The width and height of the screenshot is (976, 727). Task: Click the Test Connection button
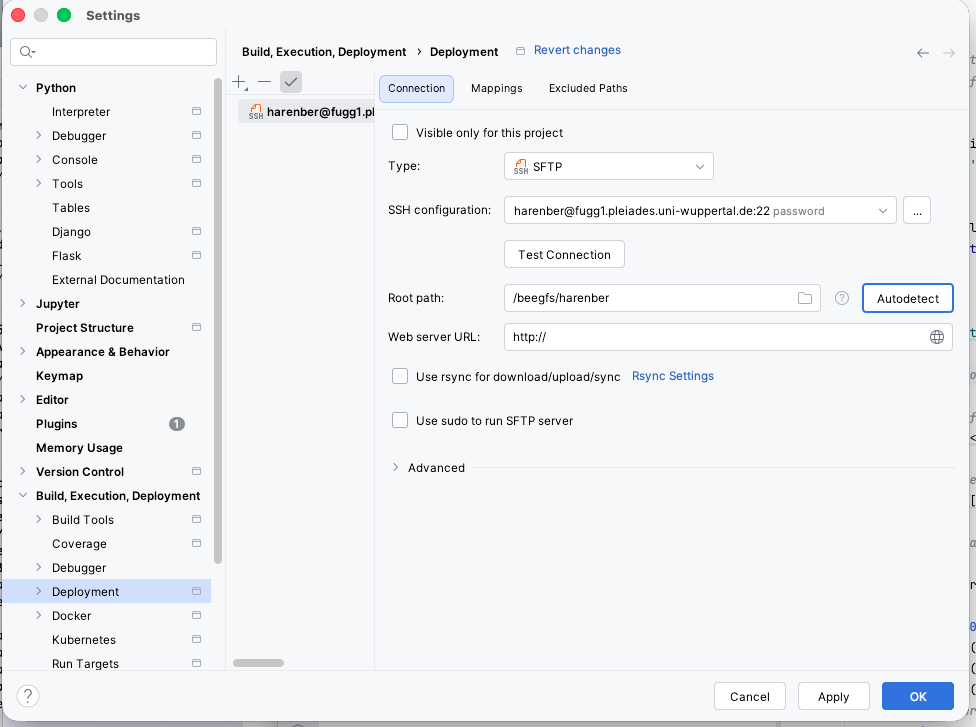coord(564,255)
